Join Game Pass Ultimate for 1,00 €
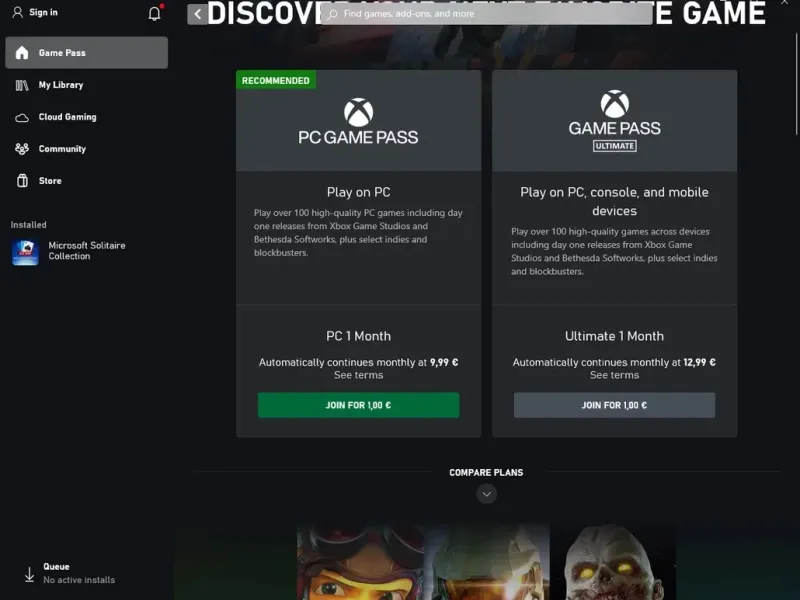800x600 pixels. tap(614, 405)
